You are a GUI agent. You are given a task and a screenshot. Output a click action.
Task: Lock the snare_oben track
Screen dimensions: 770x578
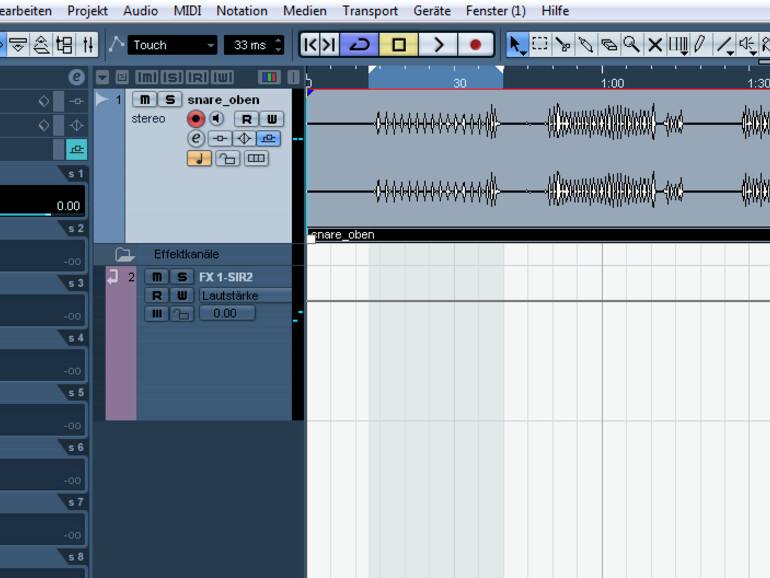(227, 159)
